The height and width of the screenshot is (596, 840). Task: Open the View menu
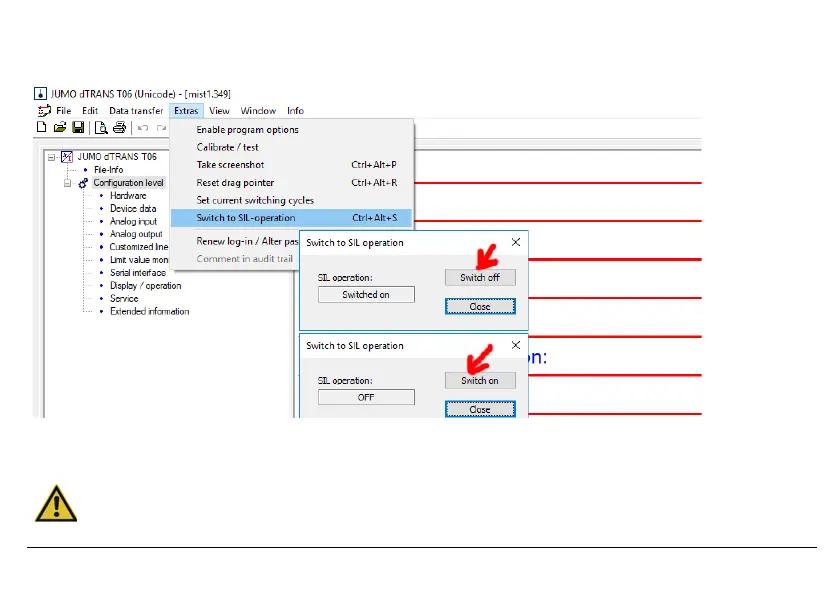pos(219,111)
